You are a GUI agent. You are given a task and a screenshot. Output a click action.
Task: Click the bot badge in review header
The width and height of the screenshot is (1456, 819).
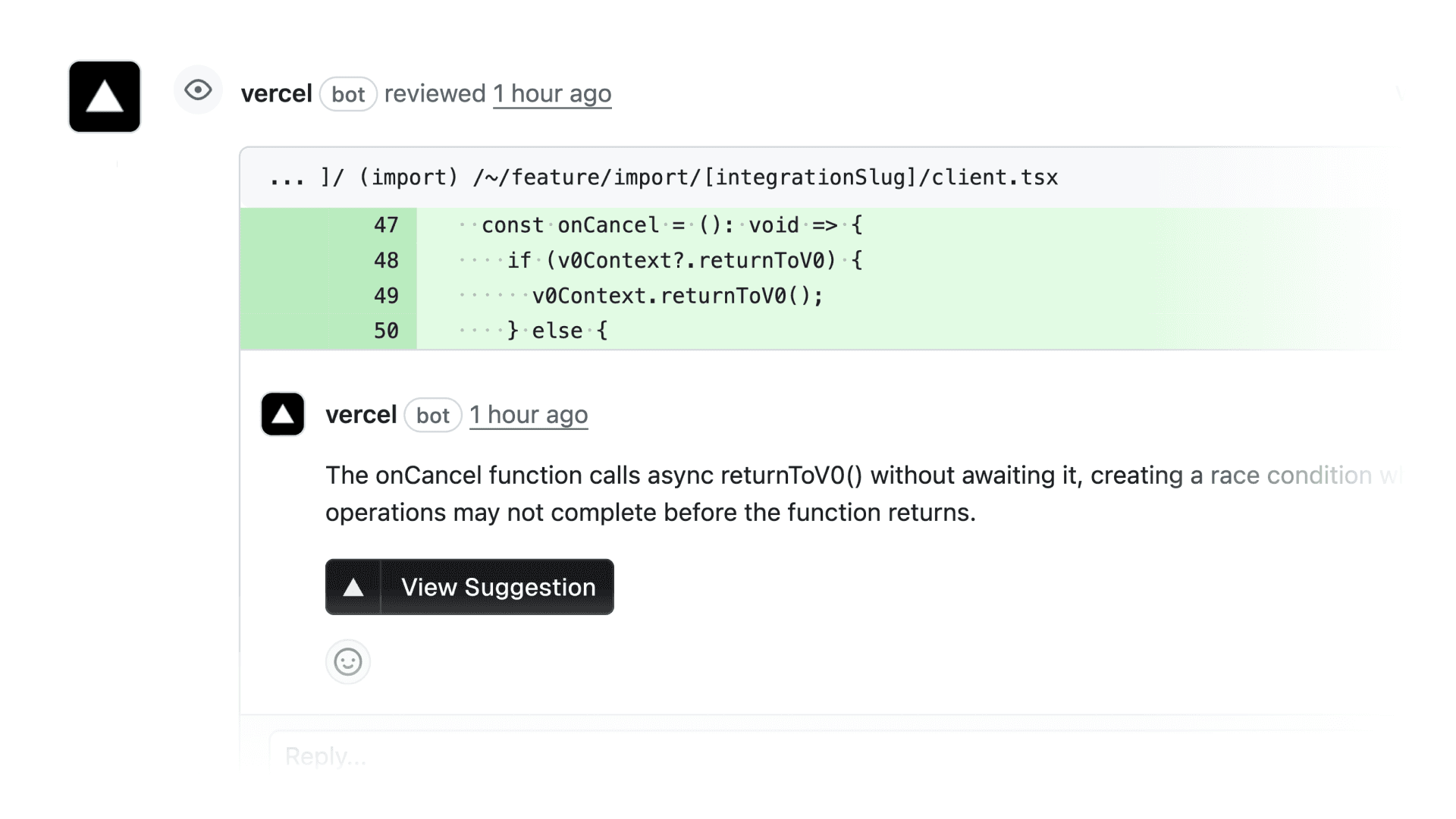[x=348, y=95]
